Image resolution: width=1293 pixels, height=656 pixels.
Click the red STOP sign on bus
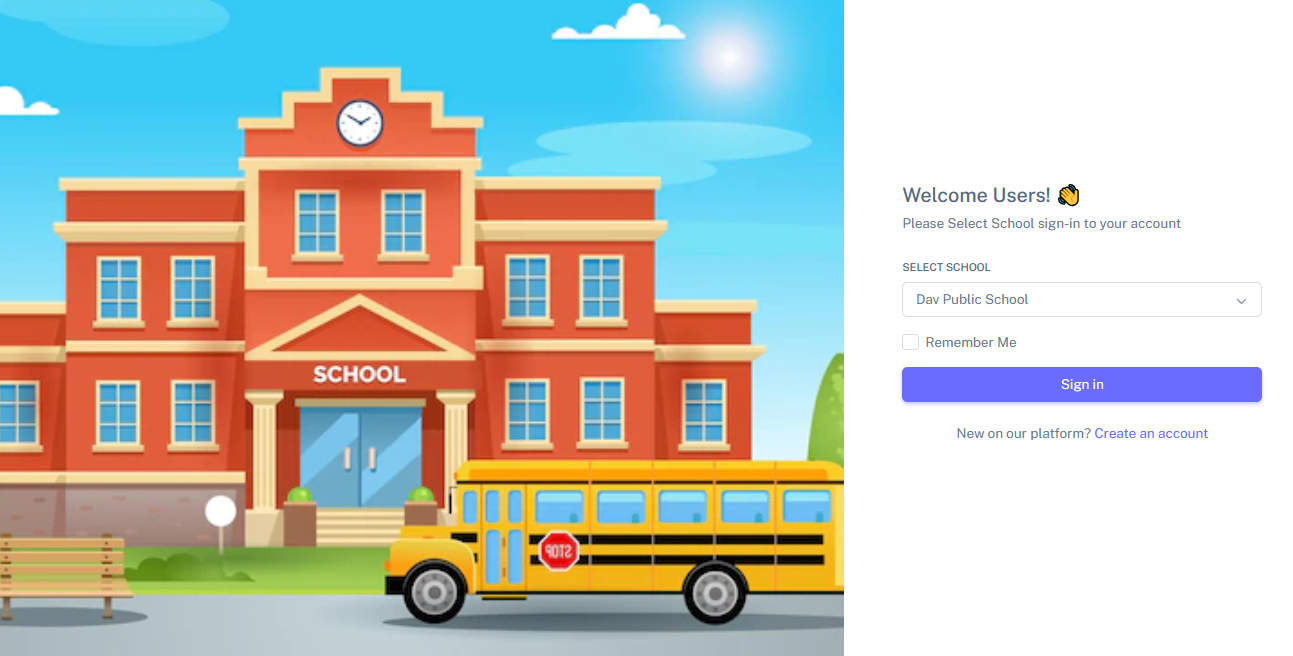[559, 550]
